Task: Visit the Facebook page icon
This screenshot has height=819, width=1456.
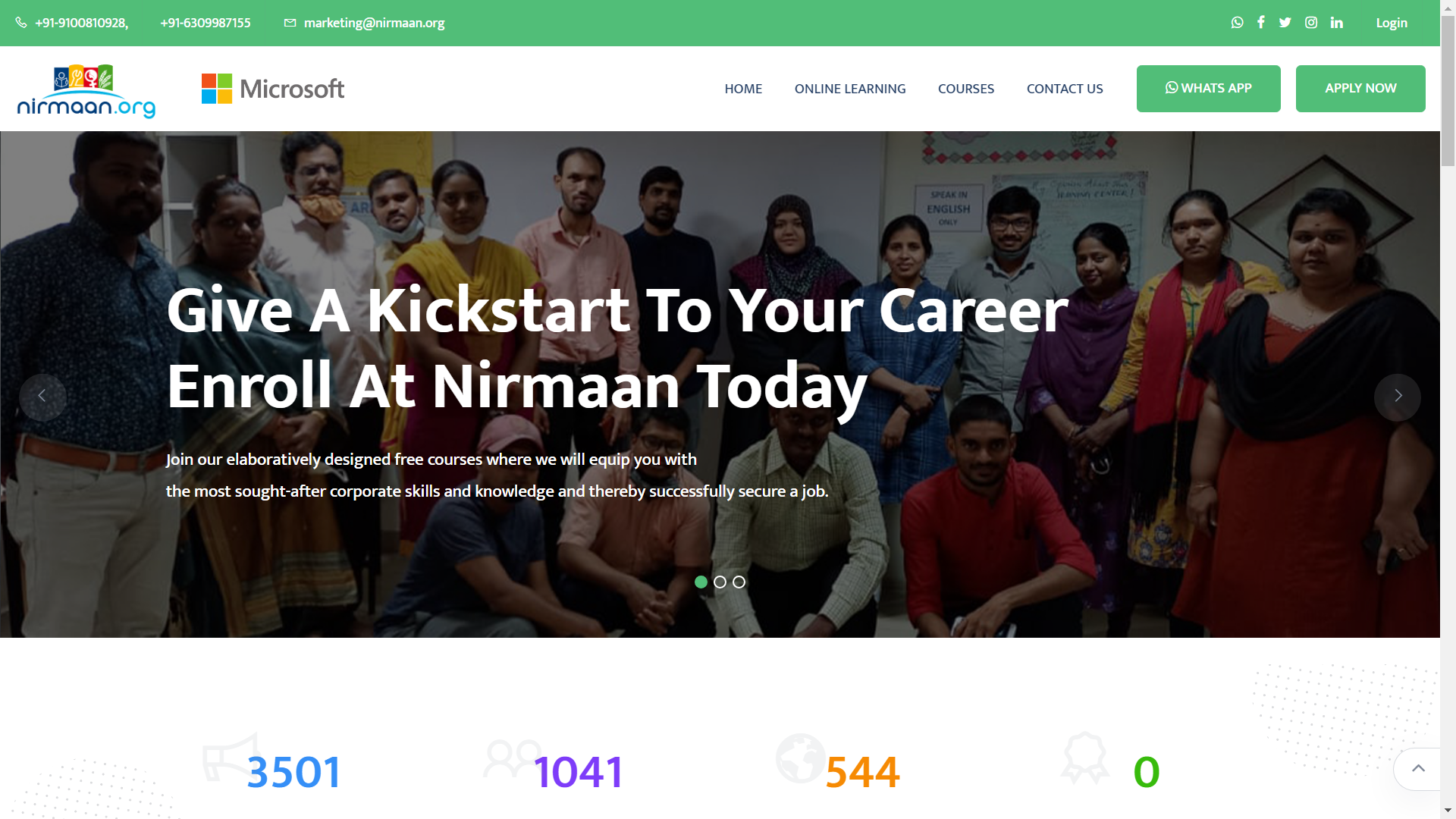Action: (1260, 23)
